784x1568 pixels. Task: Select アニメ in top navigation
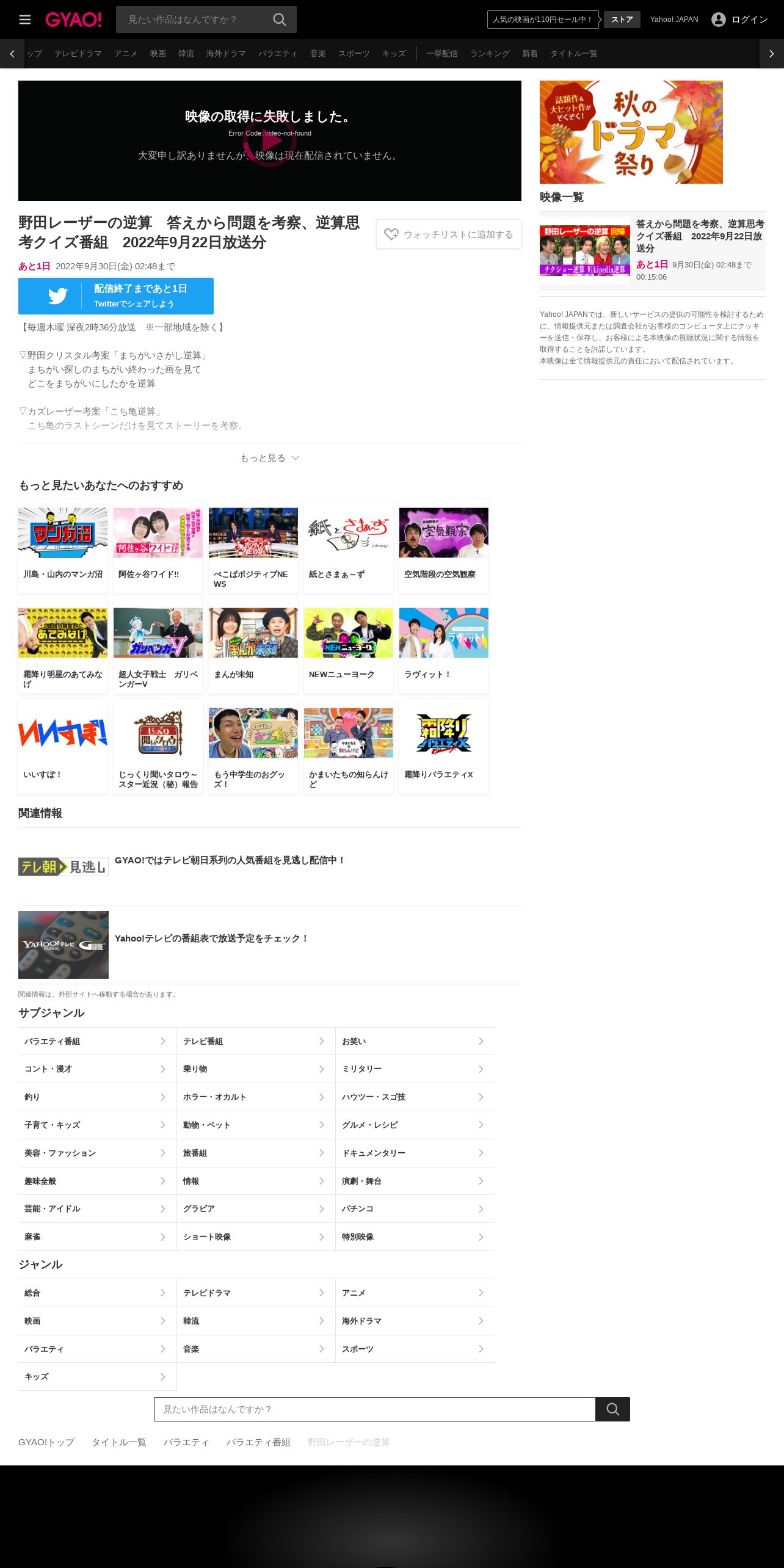pos(126,54)
